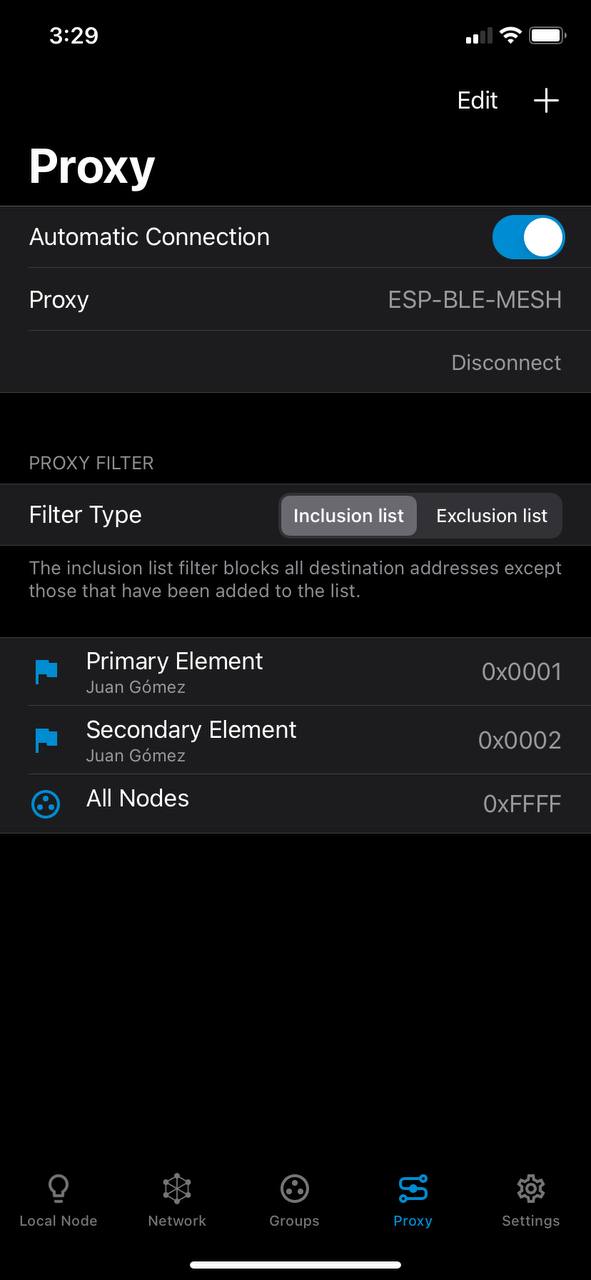Switch to the Settings tab
This screenshot has height=1280, width=591.
coord(530,1200)
